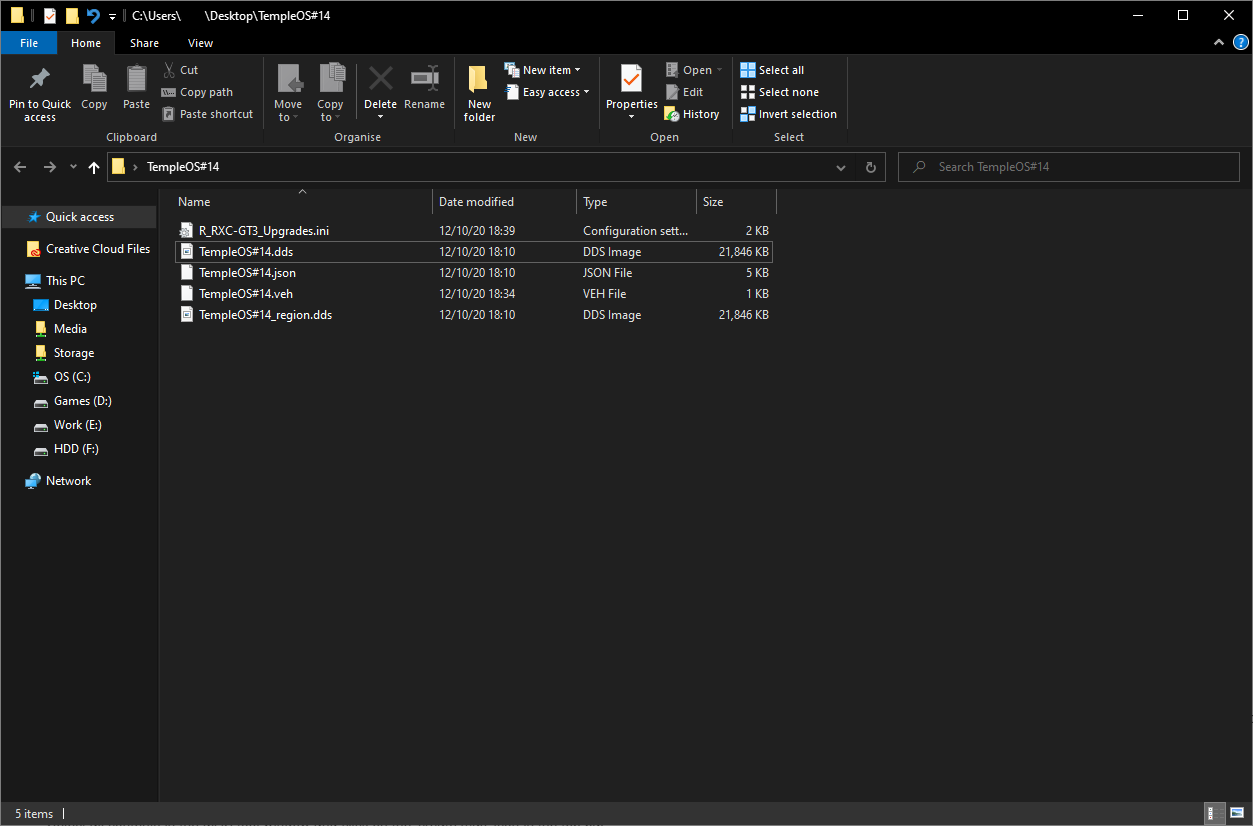The image size is (1253, 826).
Task: Select the TempleOS#14.json file
Action: click(247, 273)
